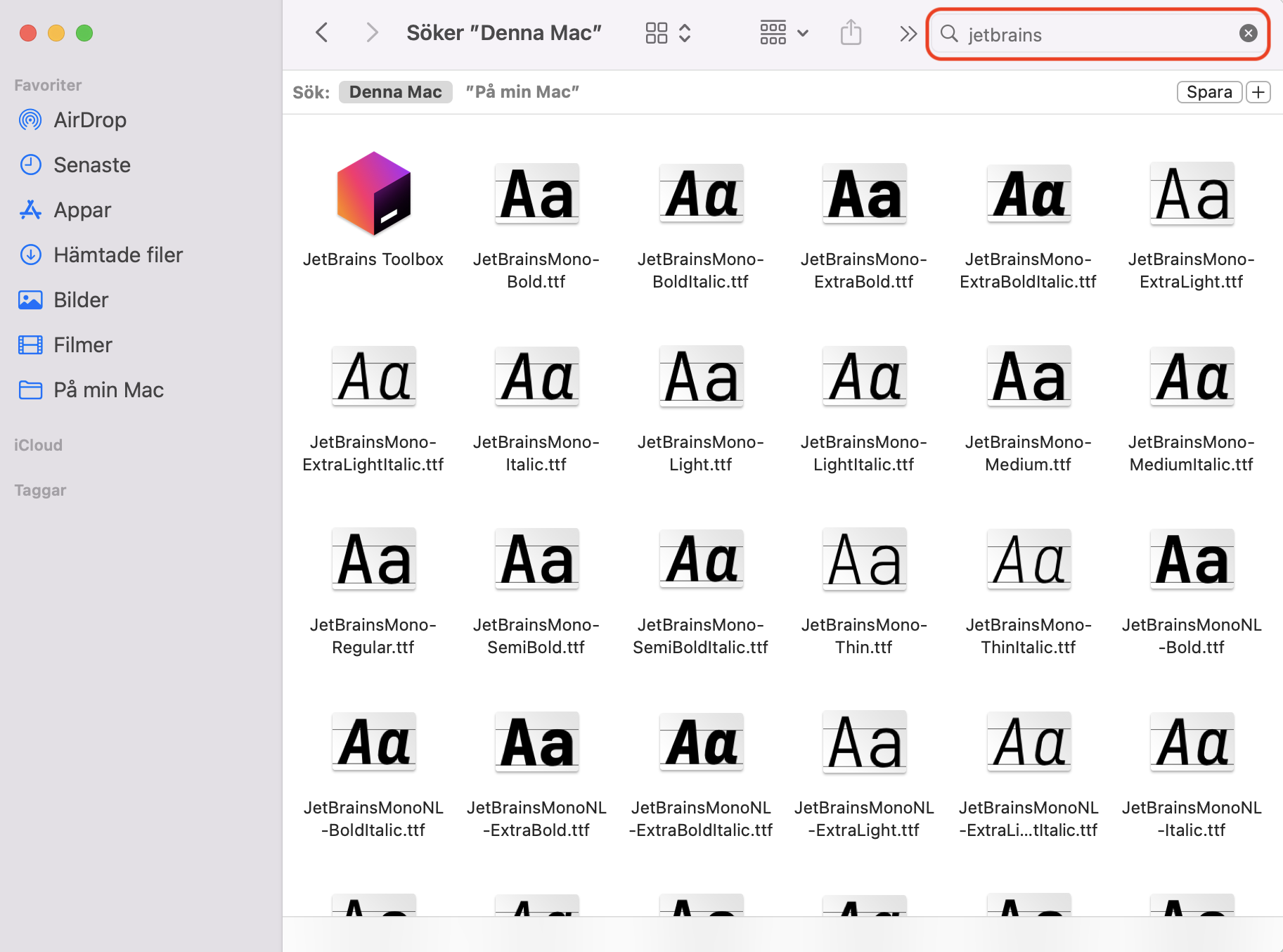Select JetBrainsMonoNL-ExtraBold.ttf font file

tap(536, 742)
